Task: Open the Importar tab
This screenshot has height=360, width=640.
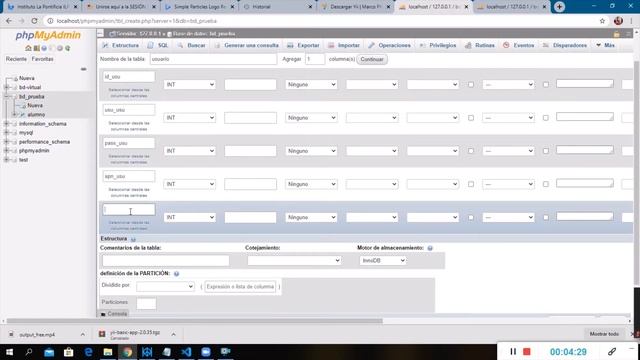Action: coord(344,45)
